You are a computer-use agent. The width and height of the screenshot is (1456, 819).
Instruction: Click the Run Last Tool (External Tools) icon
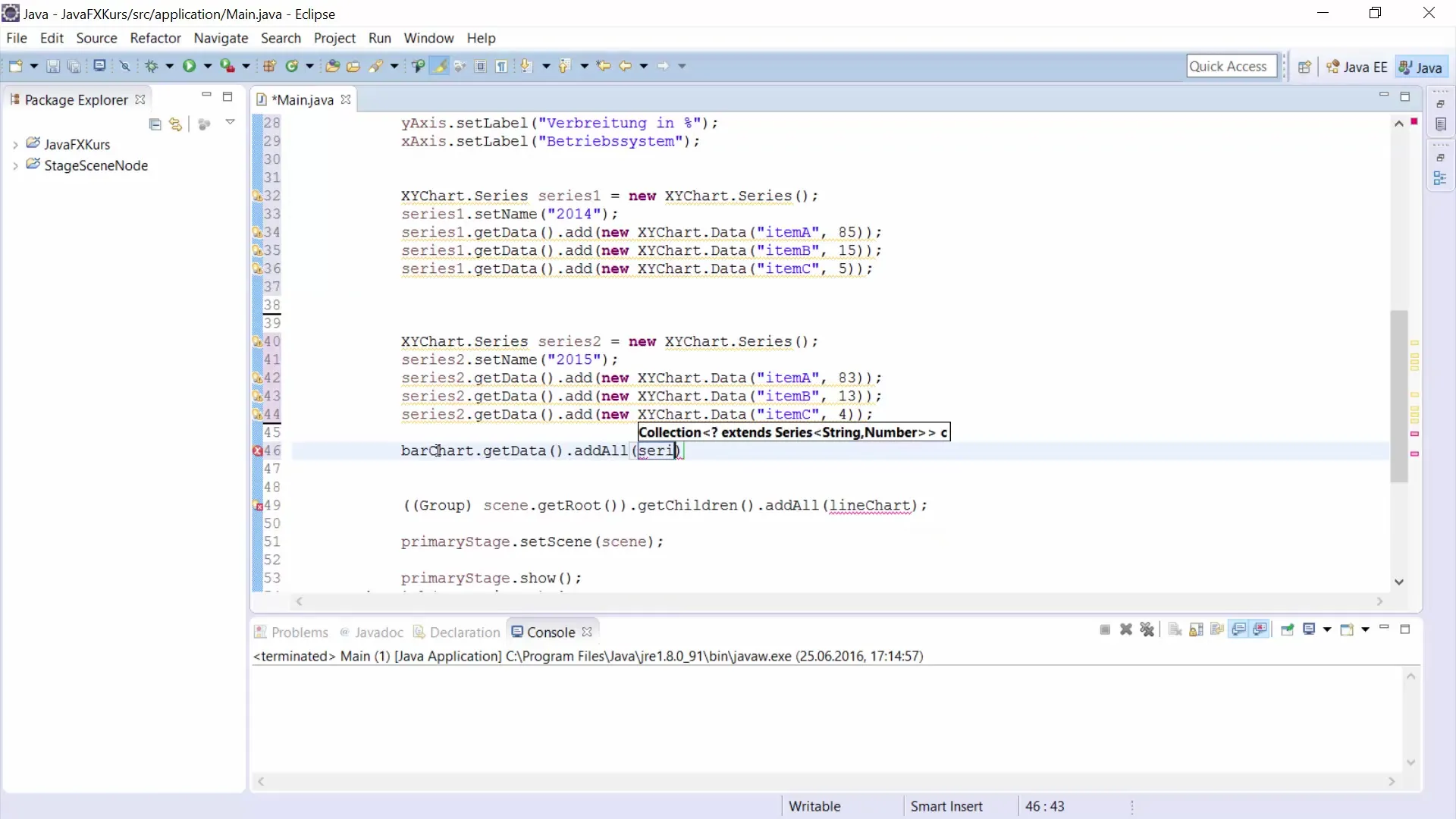pyautogui.click(x=227, y=66)
